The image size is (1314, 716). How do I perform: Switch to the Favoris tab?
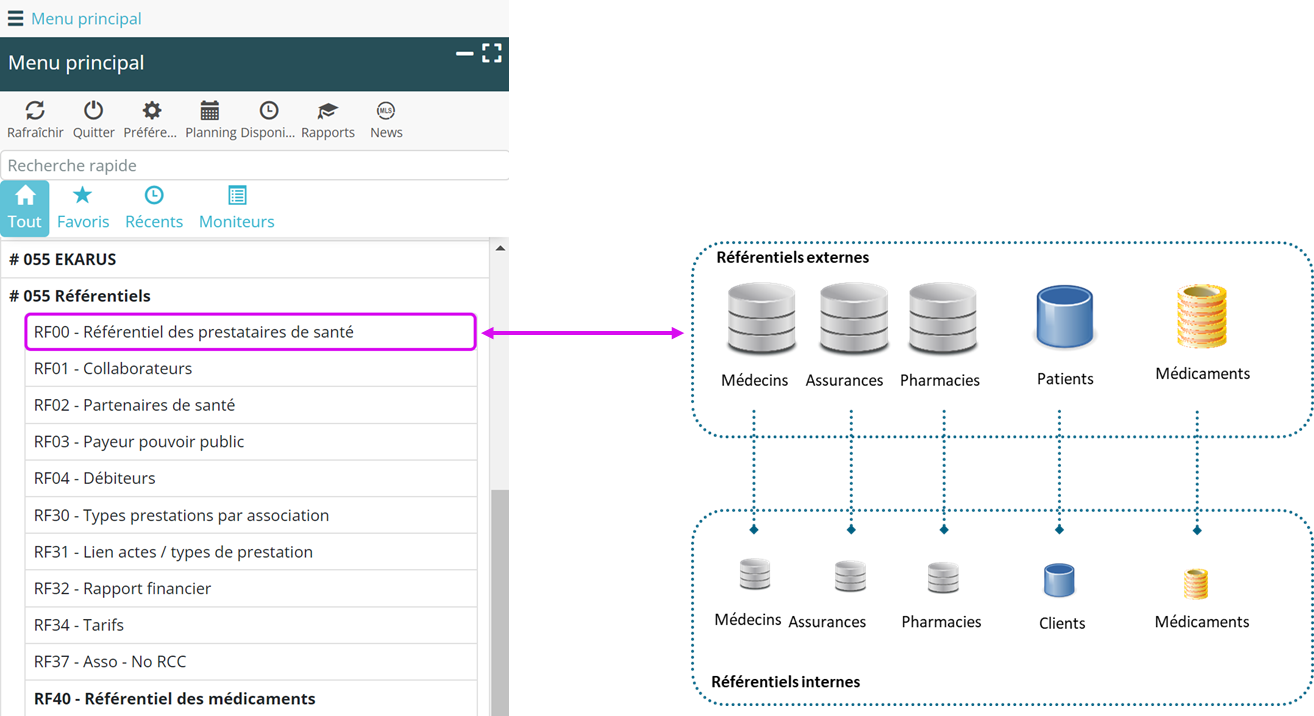[83, 208]
